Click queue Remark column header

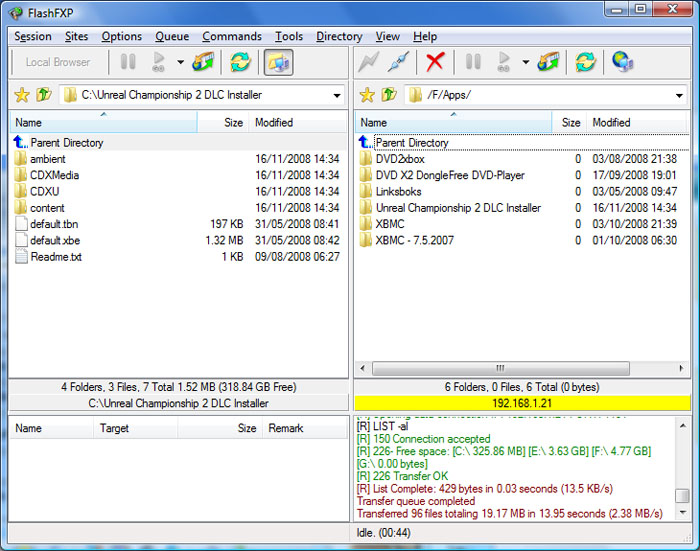click(x=304, y=428)
